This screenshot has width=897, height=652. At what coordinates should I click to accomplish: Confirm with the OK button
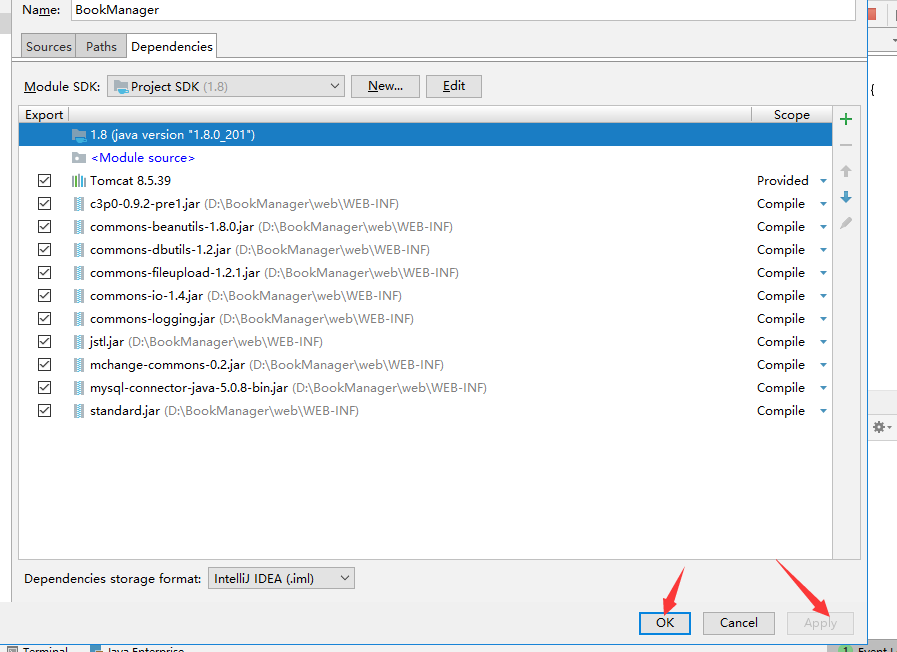pyautogui.click(x=665, y=623)
